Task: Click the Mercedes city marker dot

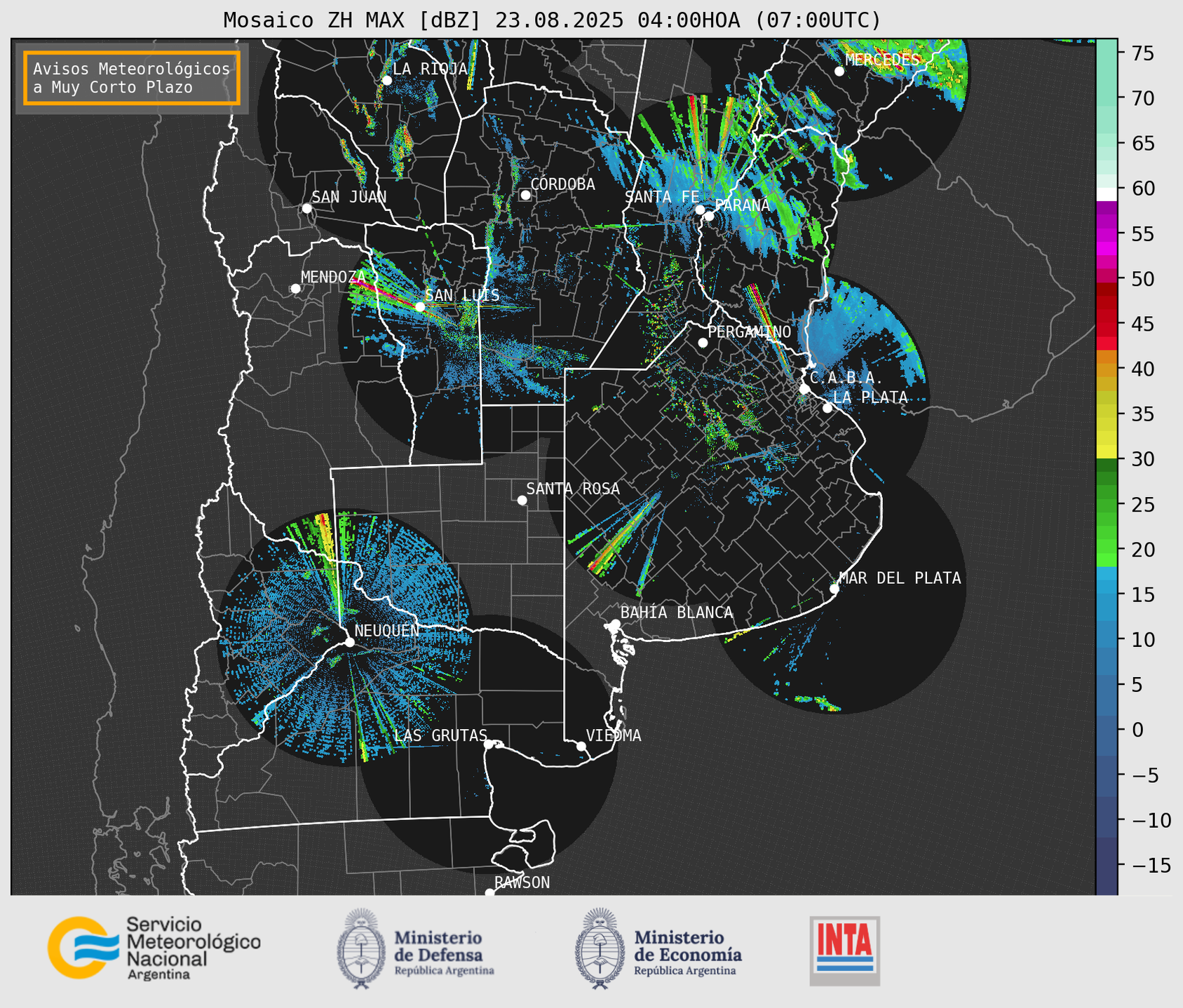Action: click(x=839, y=71)
